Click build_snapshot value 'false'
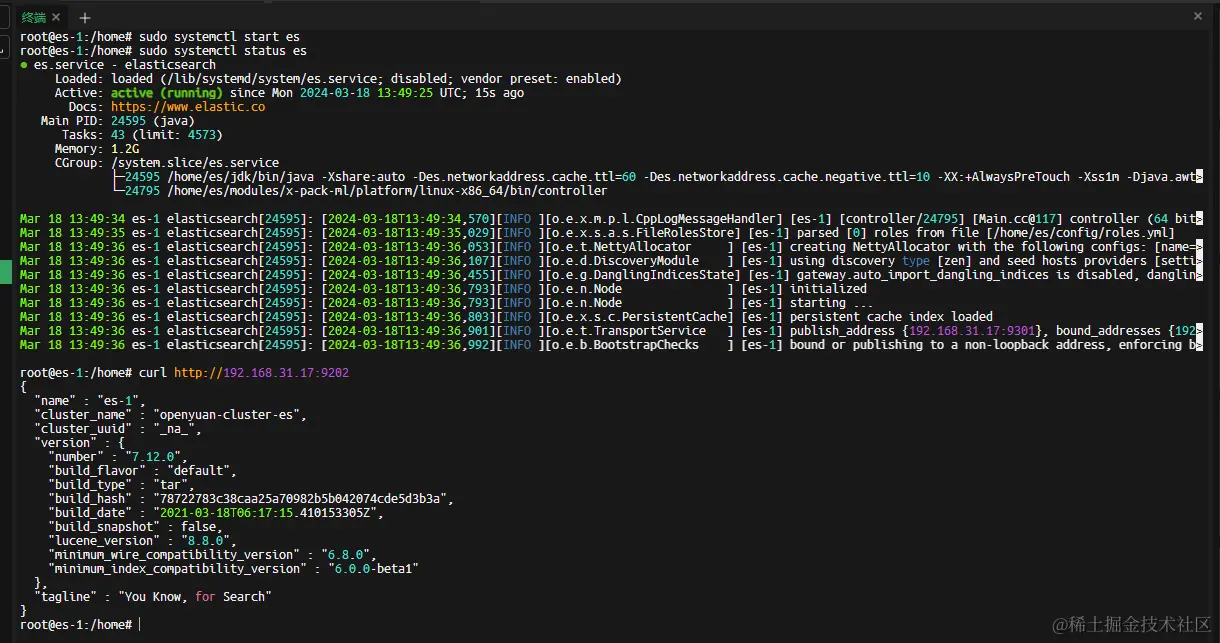Image resolution: width=1220 pixels, height=643 pixels. [x=199, y=526]
